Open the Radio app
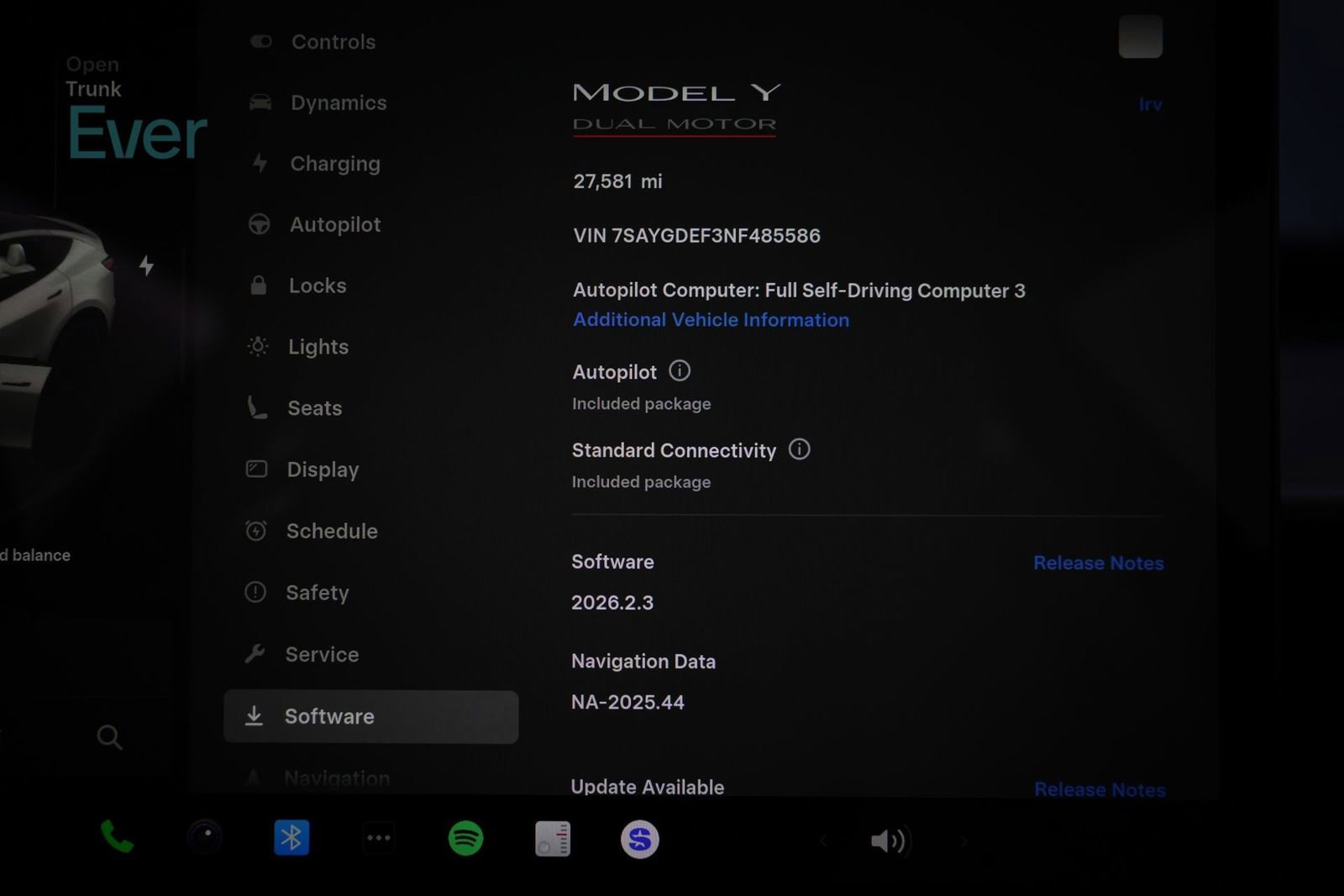Screen dimensions: 1344x896 [553, 839]
